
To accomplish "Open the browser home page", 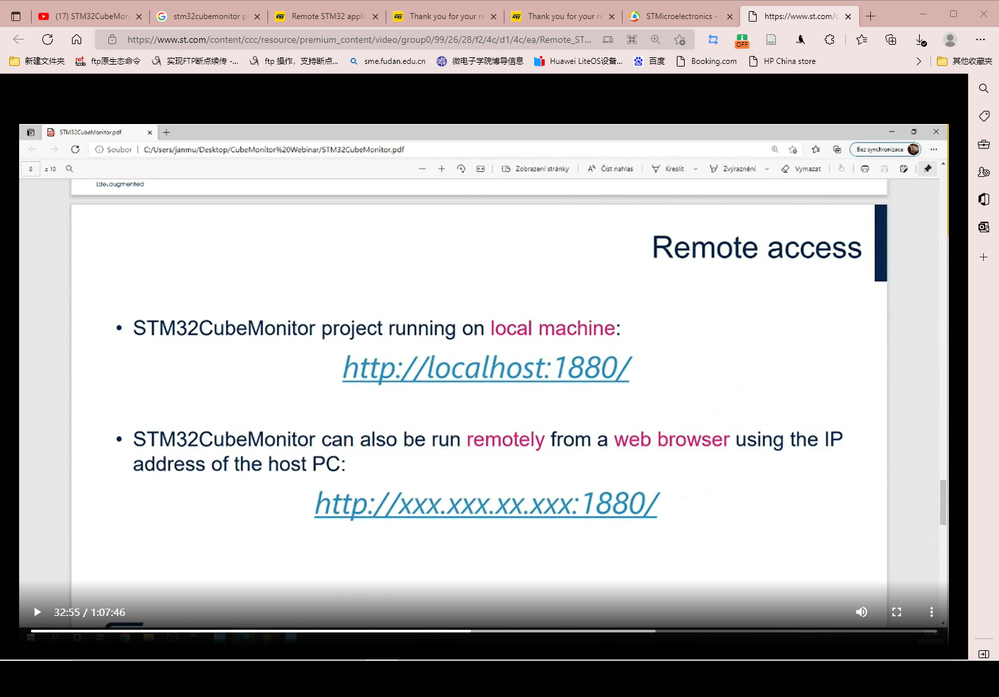I will 76,40.
